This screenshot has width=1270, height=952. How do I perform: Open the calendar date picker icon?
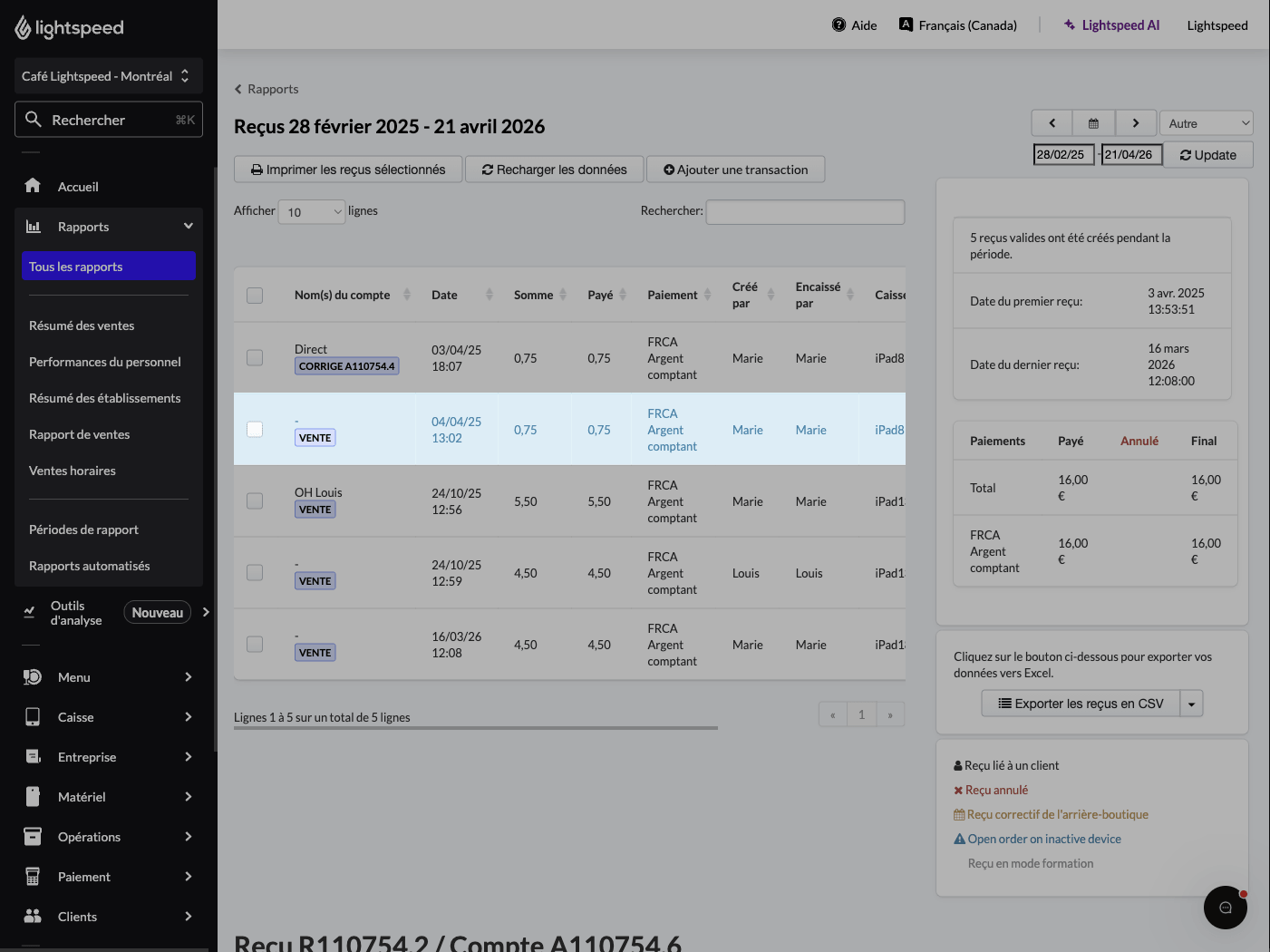(1094, 123)
